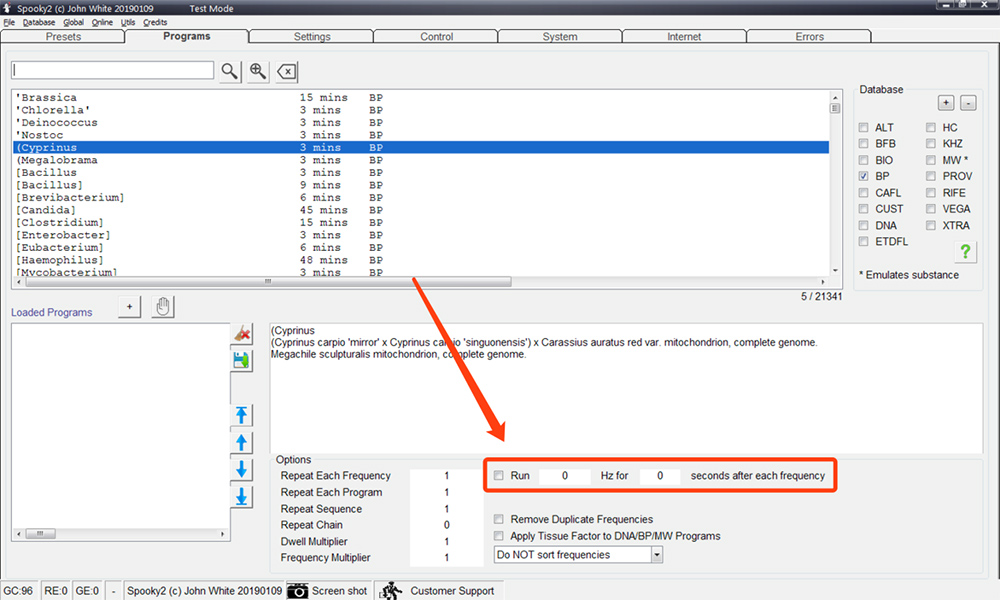Click the plus button under Database

click(946, 103)
